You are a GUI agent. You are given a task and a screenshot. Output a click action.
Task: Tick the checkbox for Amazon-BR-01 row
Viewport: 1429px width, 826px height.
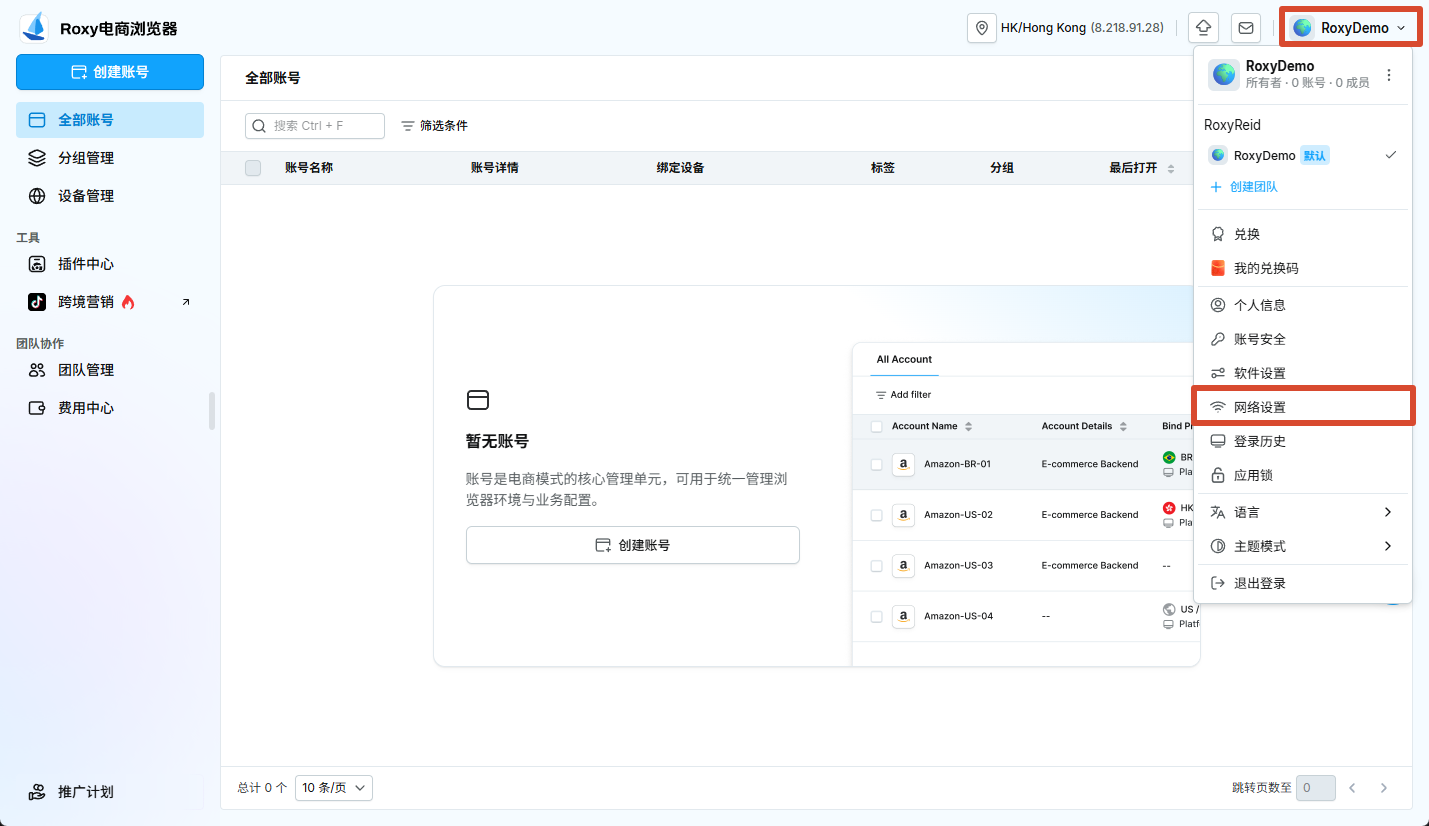877,464
